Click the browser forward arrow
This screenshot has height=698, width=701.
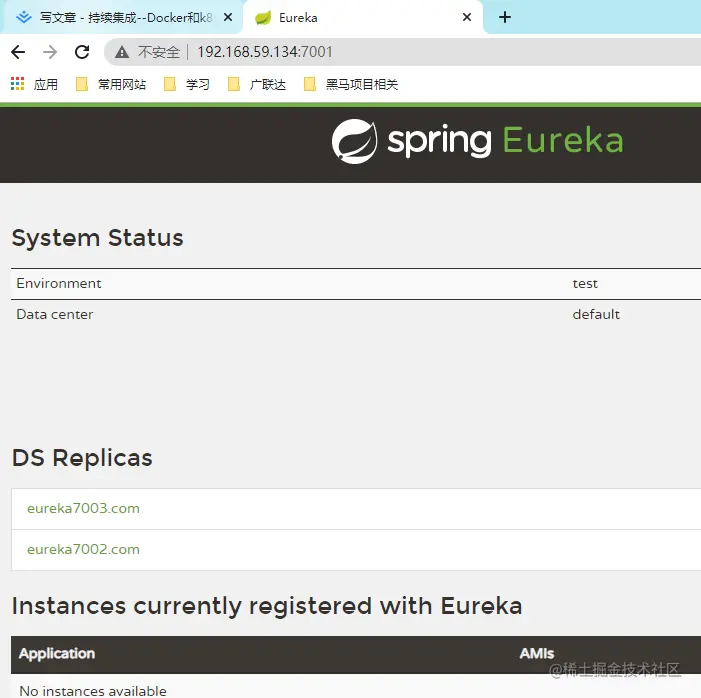[50, 52]
